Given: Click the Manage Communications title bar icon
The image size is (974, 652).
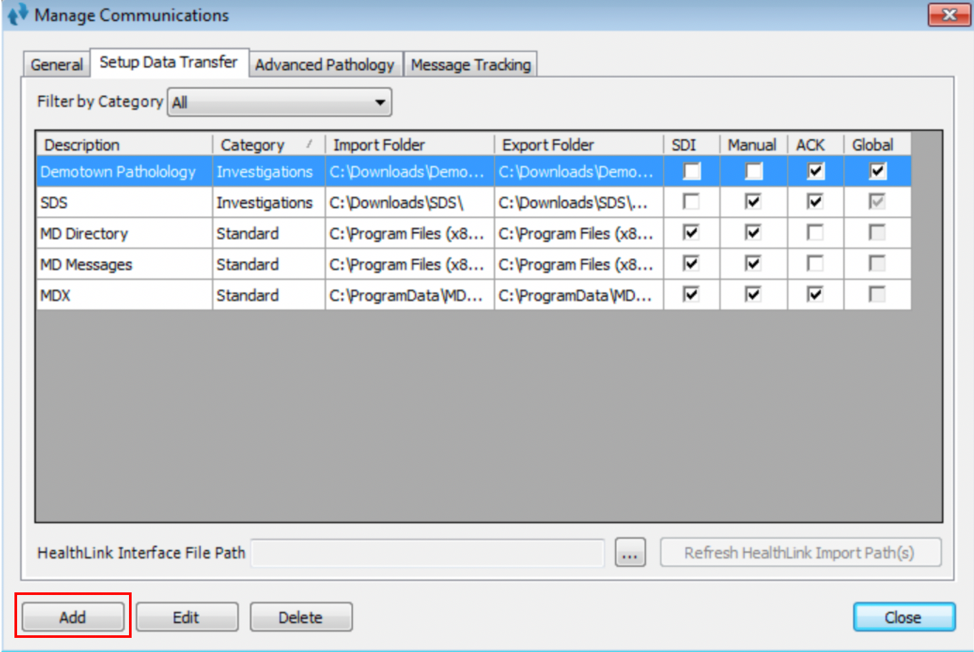Looking at the screenshot, I should click(17, 16).
